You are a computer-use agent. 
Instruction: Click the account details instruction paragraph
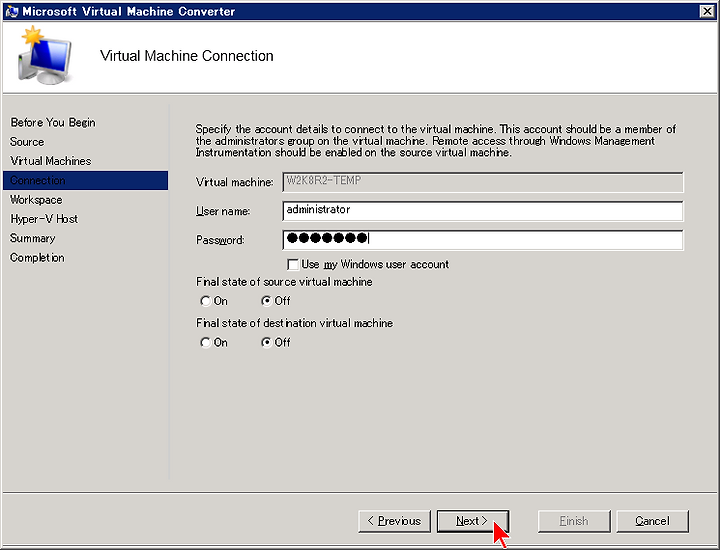click(x=436, y=140)
